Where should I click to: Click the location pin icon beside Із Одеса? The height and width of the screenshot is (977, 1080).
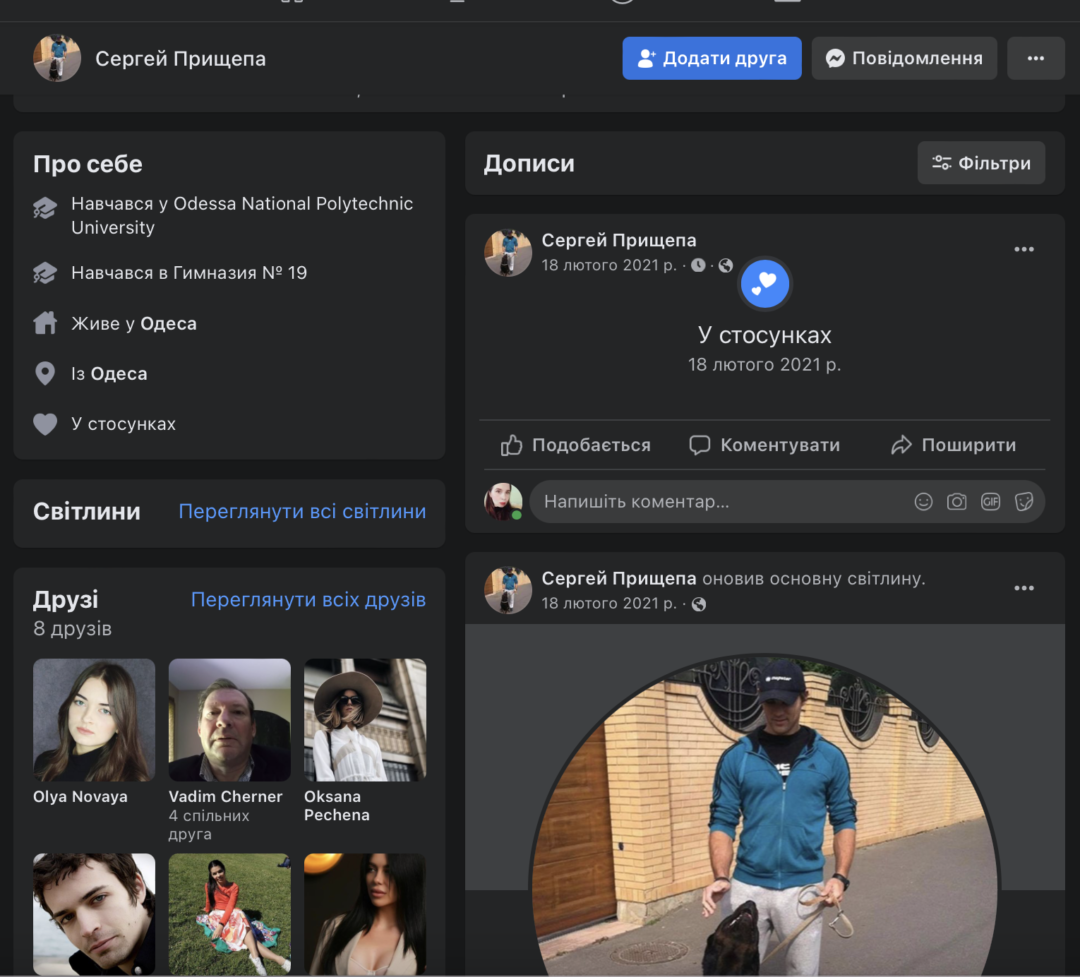(45, 373)
